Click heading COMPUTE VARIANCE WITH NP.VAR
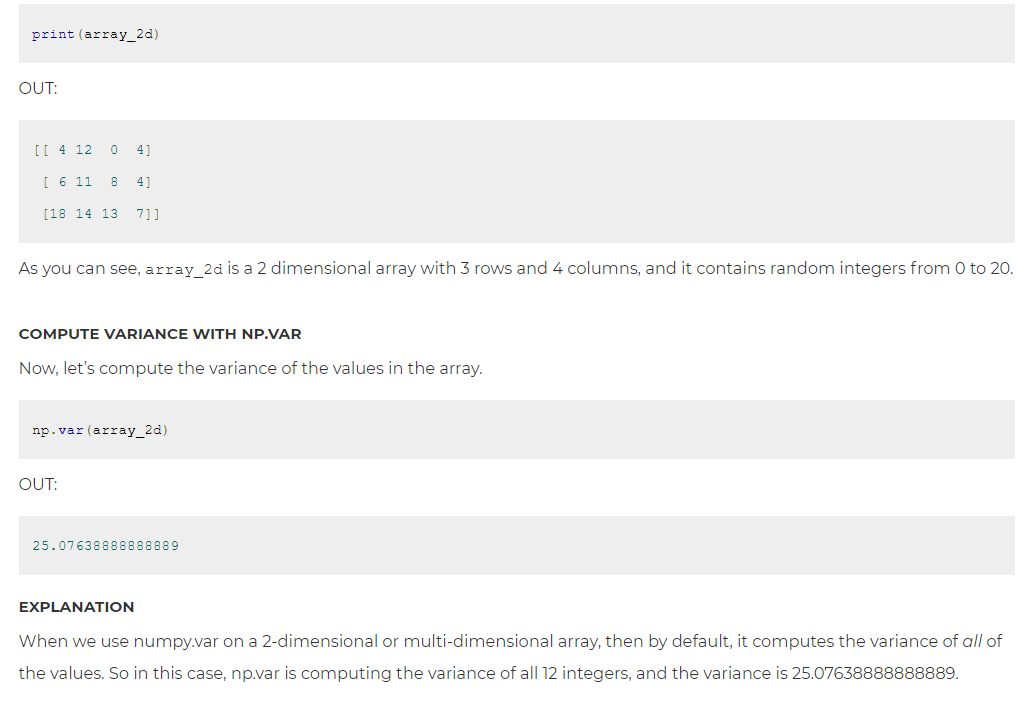This screenshot has height=704, width=1021. [x=160, y=334]
